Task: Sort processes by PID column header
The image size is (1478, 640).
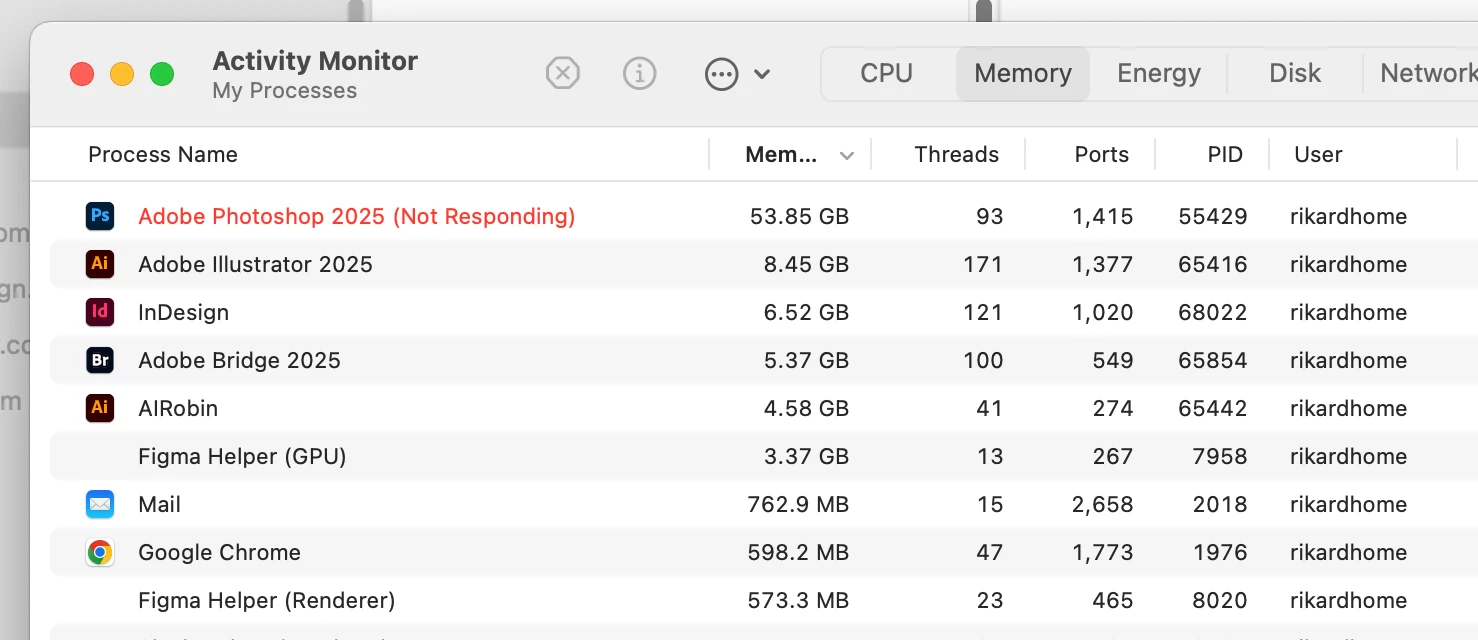Action: click(x=1224, y=155)
